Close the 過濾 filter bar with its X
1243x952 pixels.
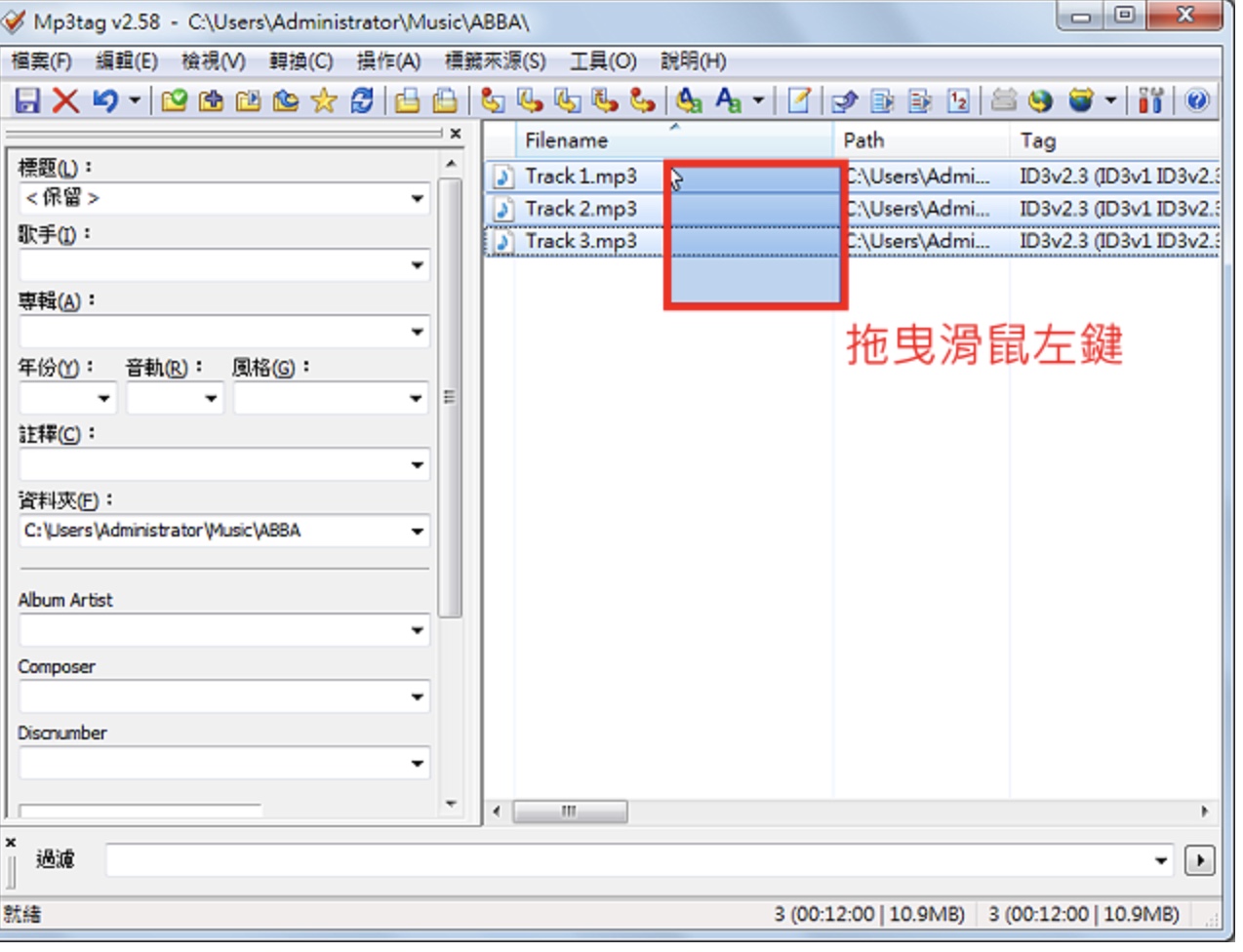coord(11,842)
